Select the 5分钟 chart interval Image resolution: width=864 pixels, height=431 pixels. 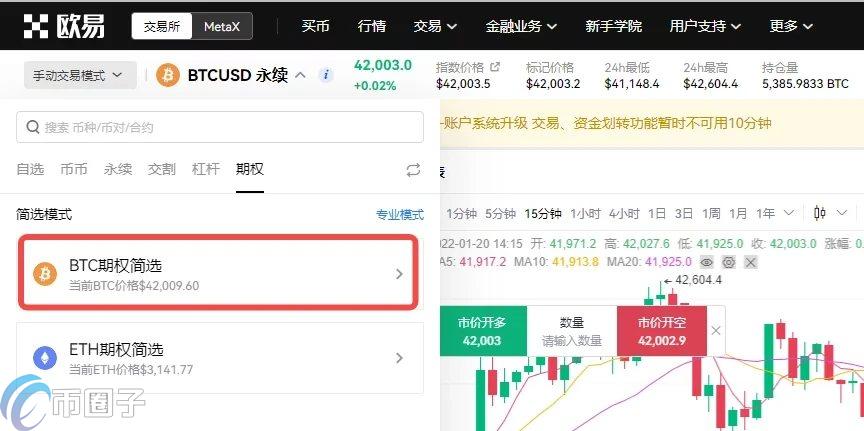click(x=500, y=213)
